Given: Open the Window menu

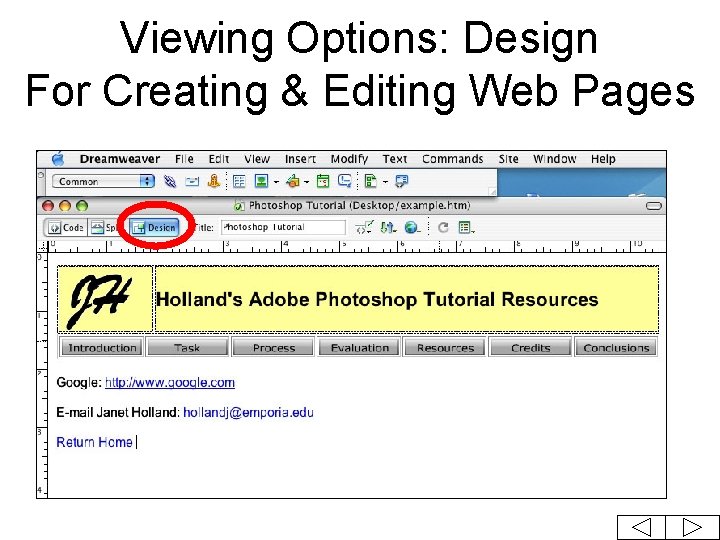Looking at the screenshot, I should point(555,159).
